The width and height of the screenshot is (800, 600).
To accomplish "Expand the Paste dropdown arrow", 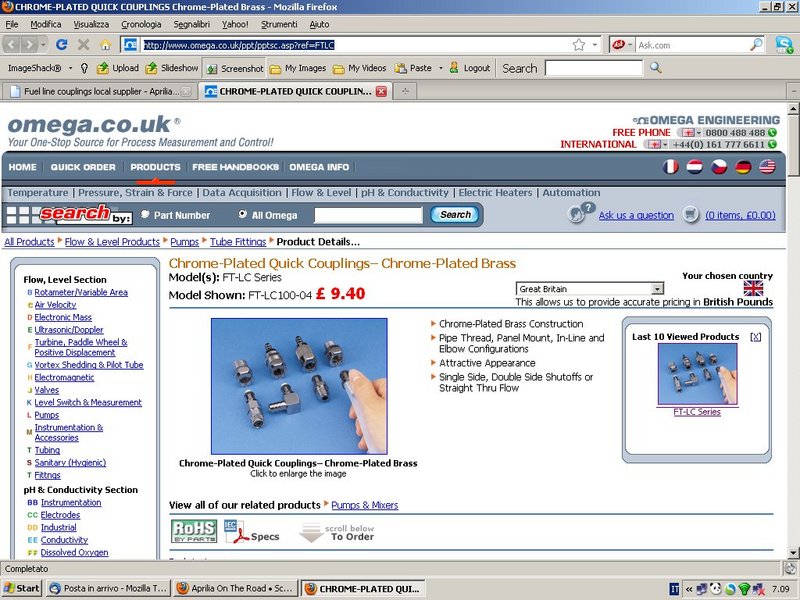I will tap(440, 68).
